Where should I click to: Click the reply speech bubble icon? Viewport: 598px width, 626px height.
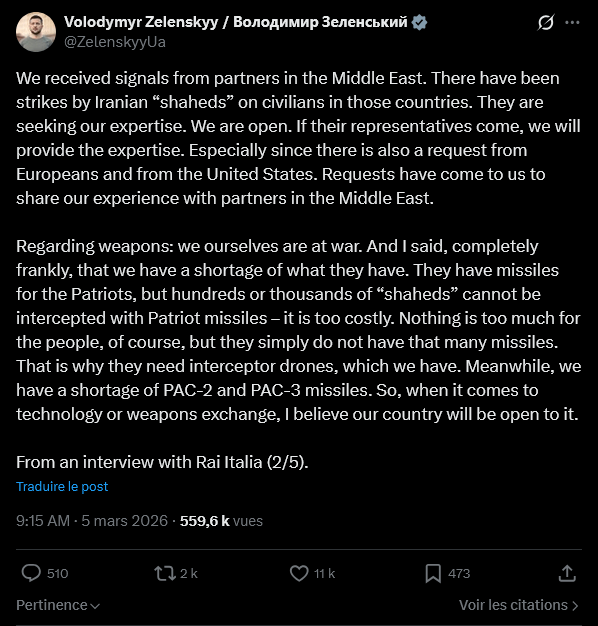(31, 573)
